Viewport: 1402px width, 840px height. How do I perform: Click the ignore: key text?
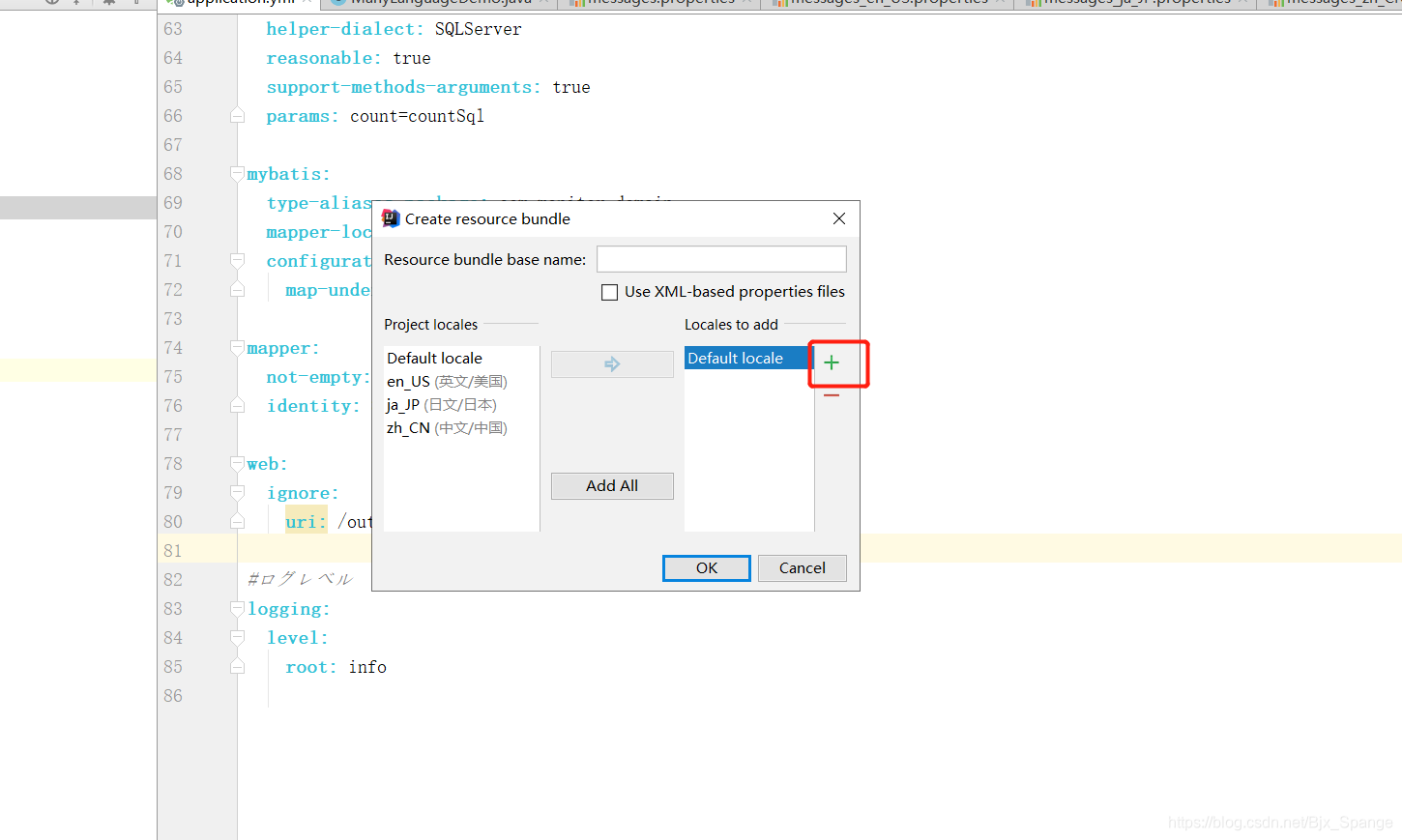click(303, 493)
